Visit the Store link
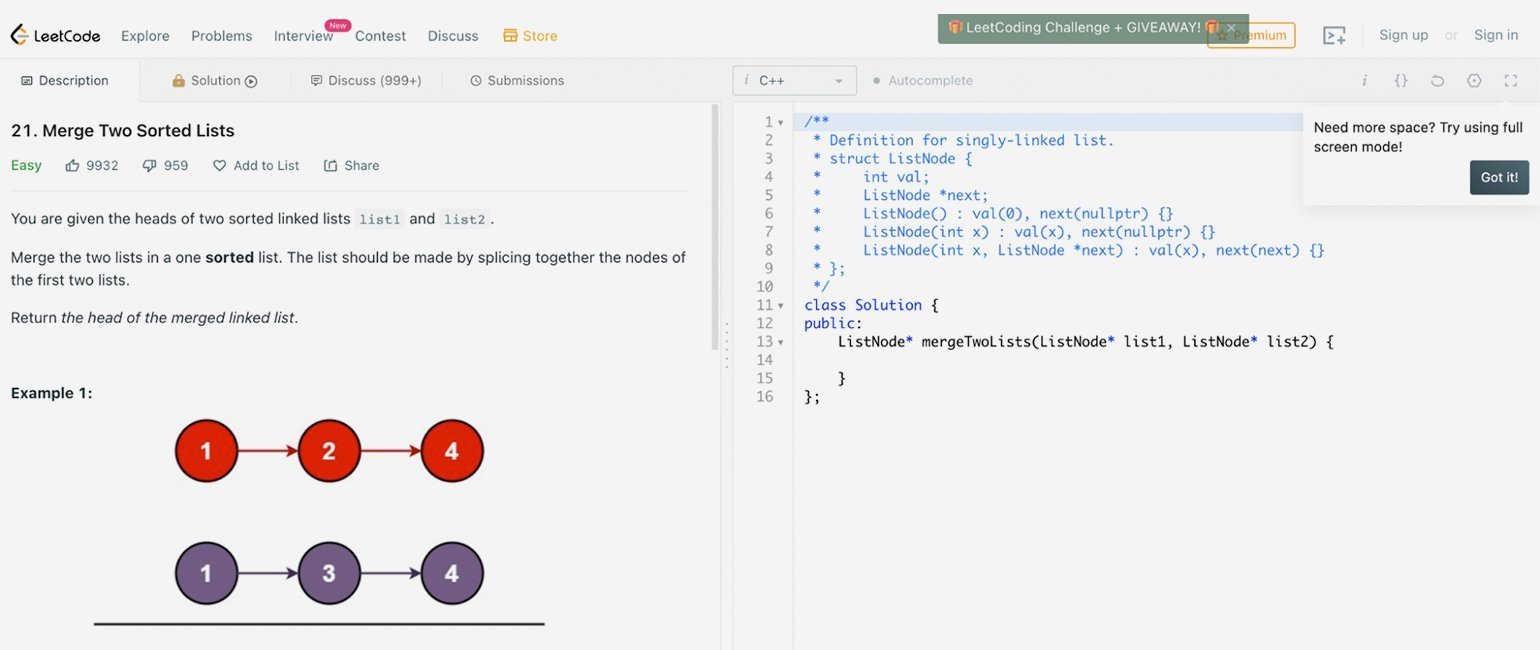 click(x=530, y=36)
